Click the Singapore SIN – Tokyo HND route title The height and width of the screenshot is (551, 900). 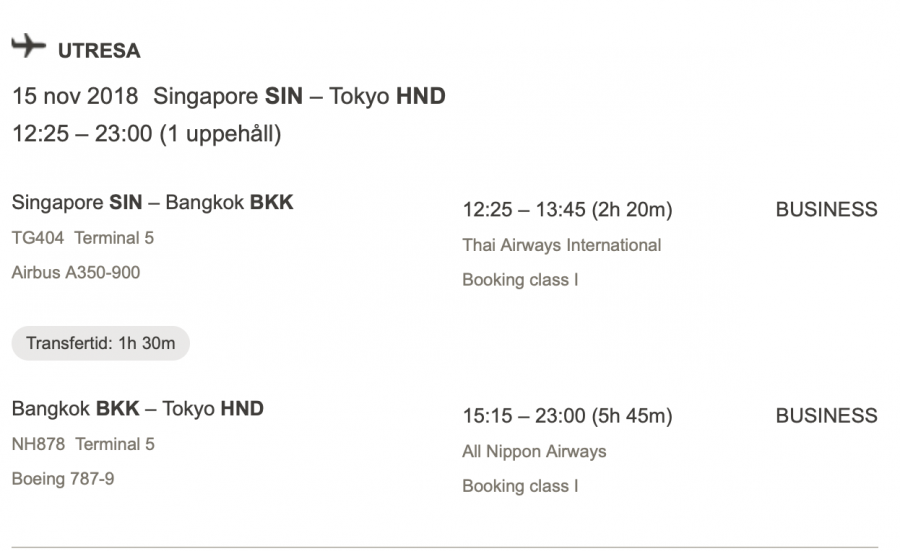point(299,97)
